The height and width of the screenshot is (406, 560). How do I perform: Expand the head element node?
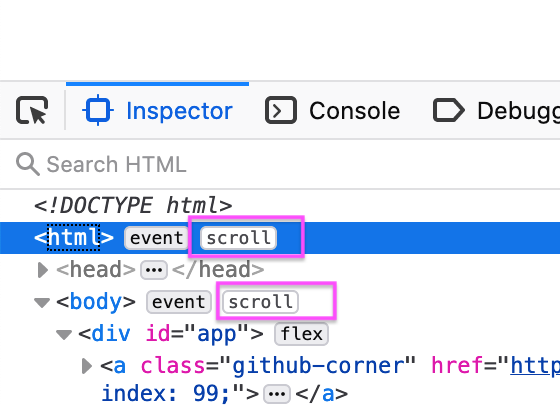point(42,270)
